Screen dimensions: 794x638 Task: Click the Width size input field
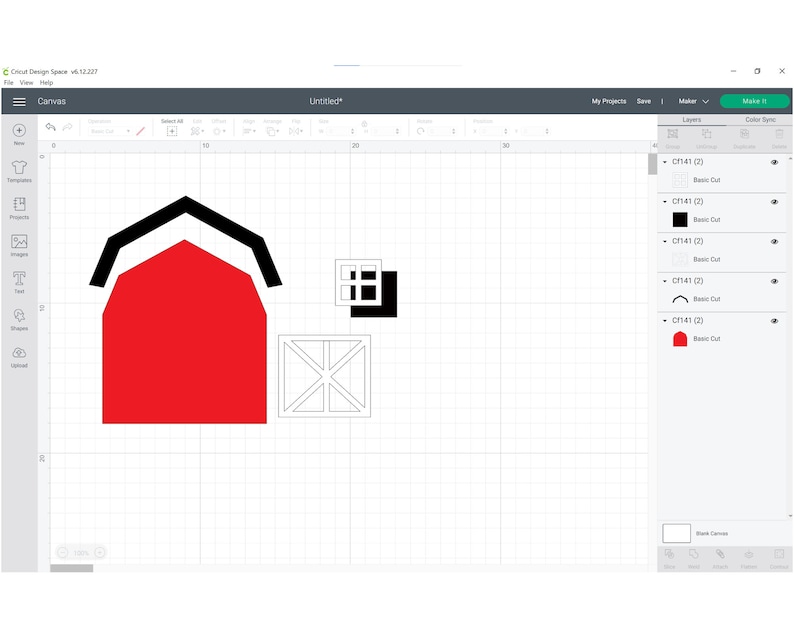[x=339, y=131]
